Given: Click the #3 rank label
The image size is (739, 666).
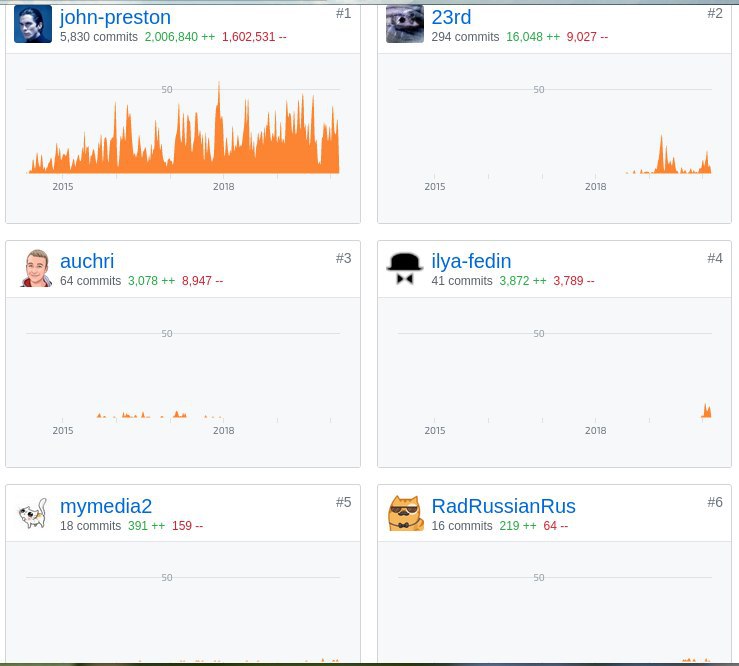Looking at the screenshot, I should coord(343,258).
